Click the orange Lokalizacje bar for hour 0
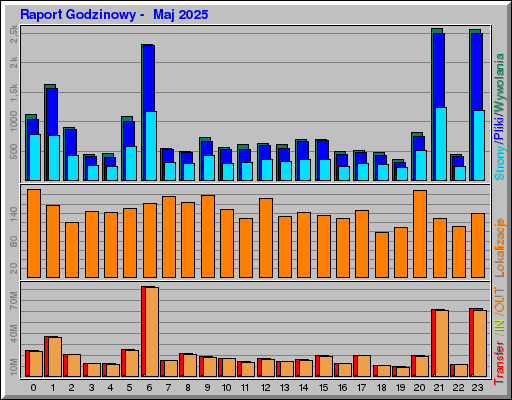 [x=34, y=233]
